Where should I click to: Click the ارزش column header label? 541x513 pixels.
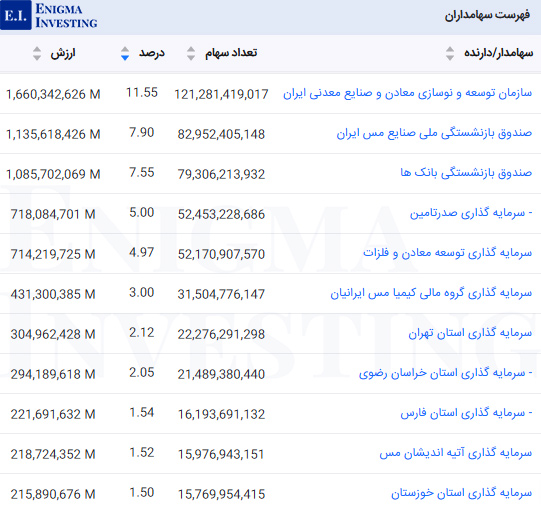click(x=63, y=53)
